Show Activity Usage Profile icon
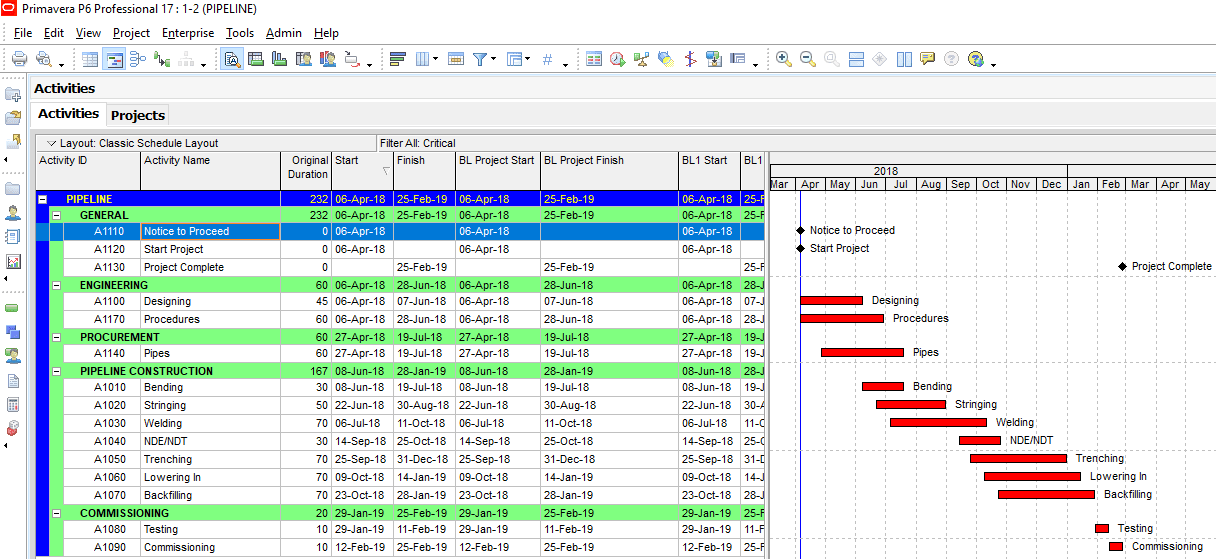The height and width of the screenshot is (559, 1216). (280, 59)
